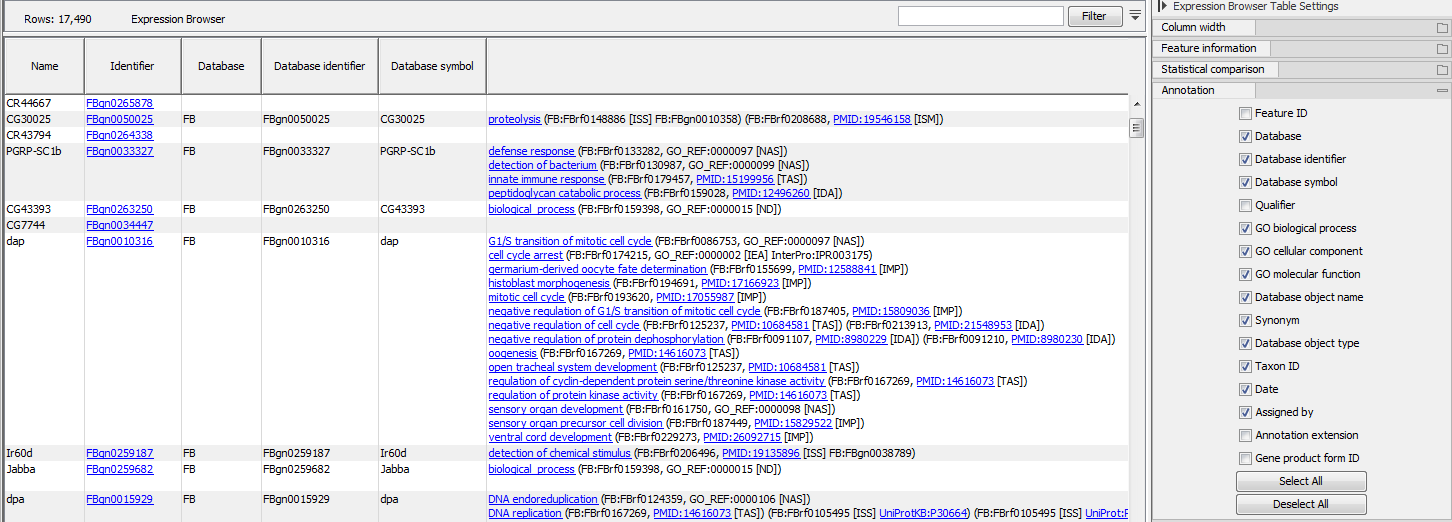Open the advanced filter options icon
1452x522 pixels.
click(1134, 16)
